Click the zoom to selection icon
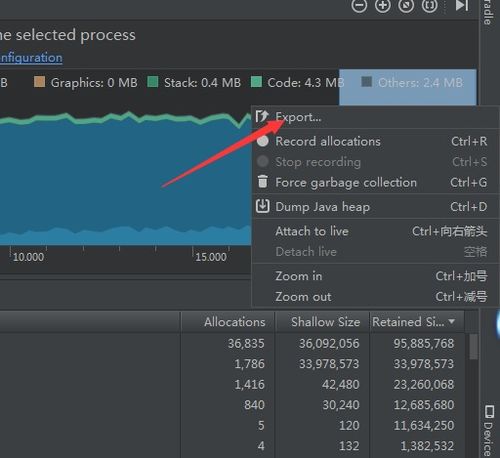 [x=430, y=5]
